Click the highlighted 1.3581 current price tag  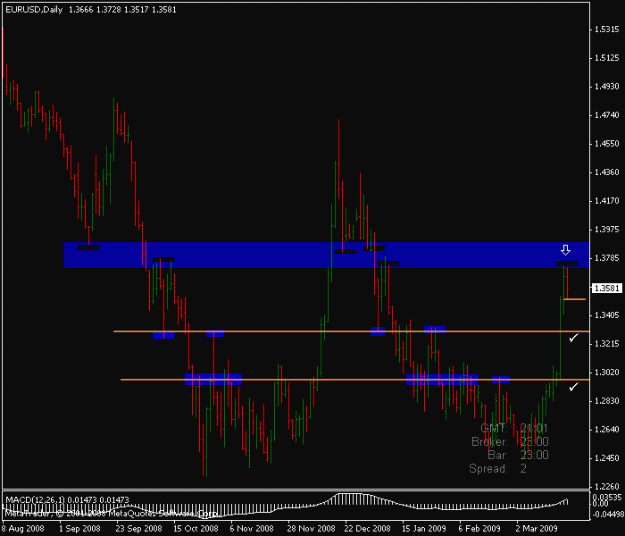click(607, 288)
